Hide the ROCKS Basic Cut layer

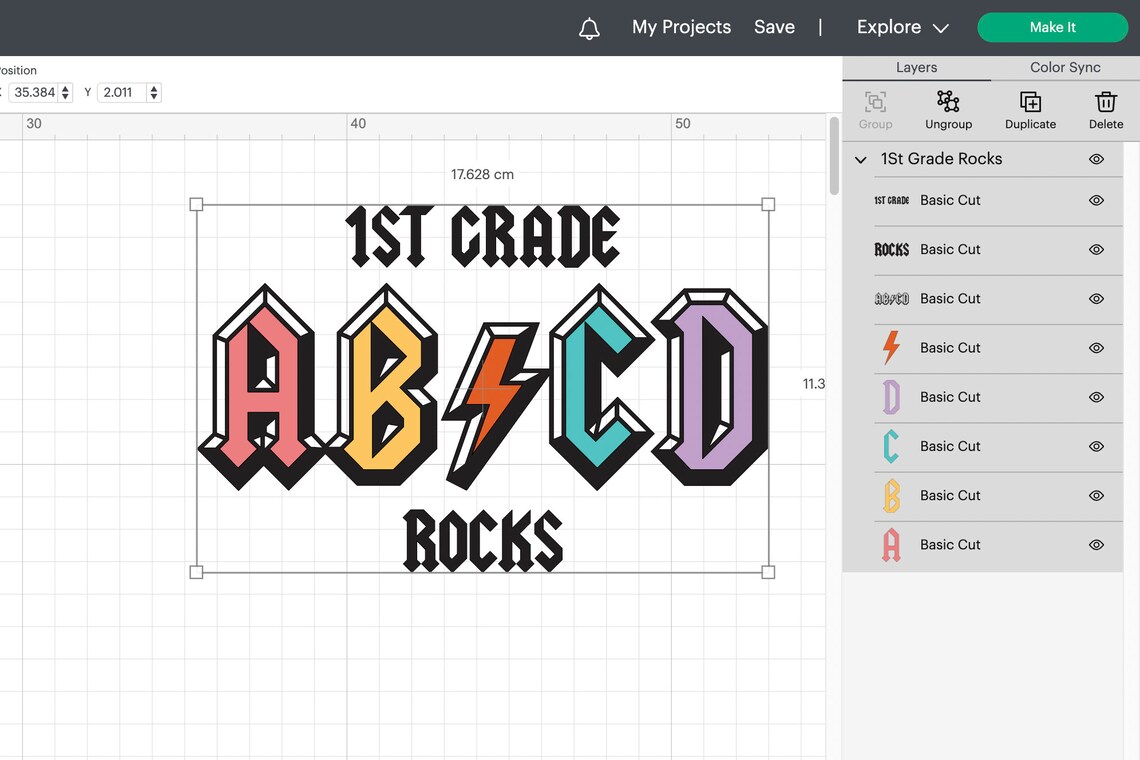1095,249
